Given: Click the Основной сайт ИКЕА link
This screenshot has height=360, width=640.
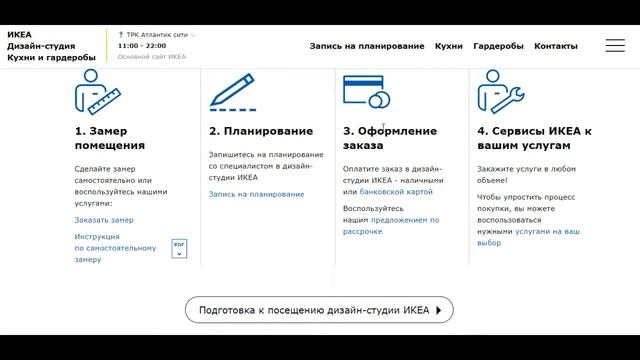Looking at the screenshot, I should coord(151,57).
